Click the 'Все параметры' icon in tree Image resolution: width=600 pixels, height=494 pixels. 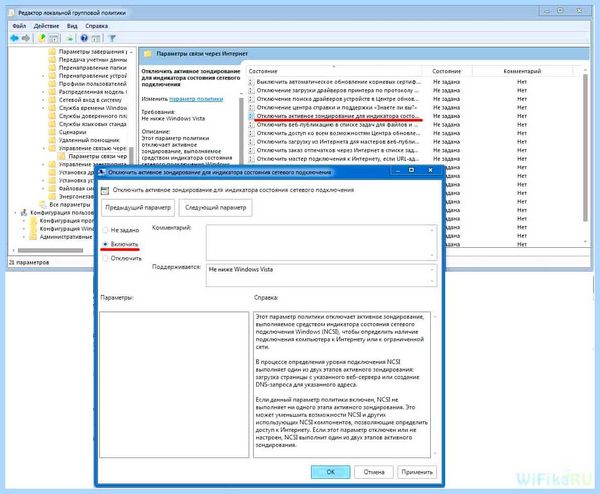pos(43,204)
